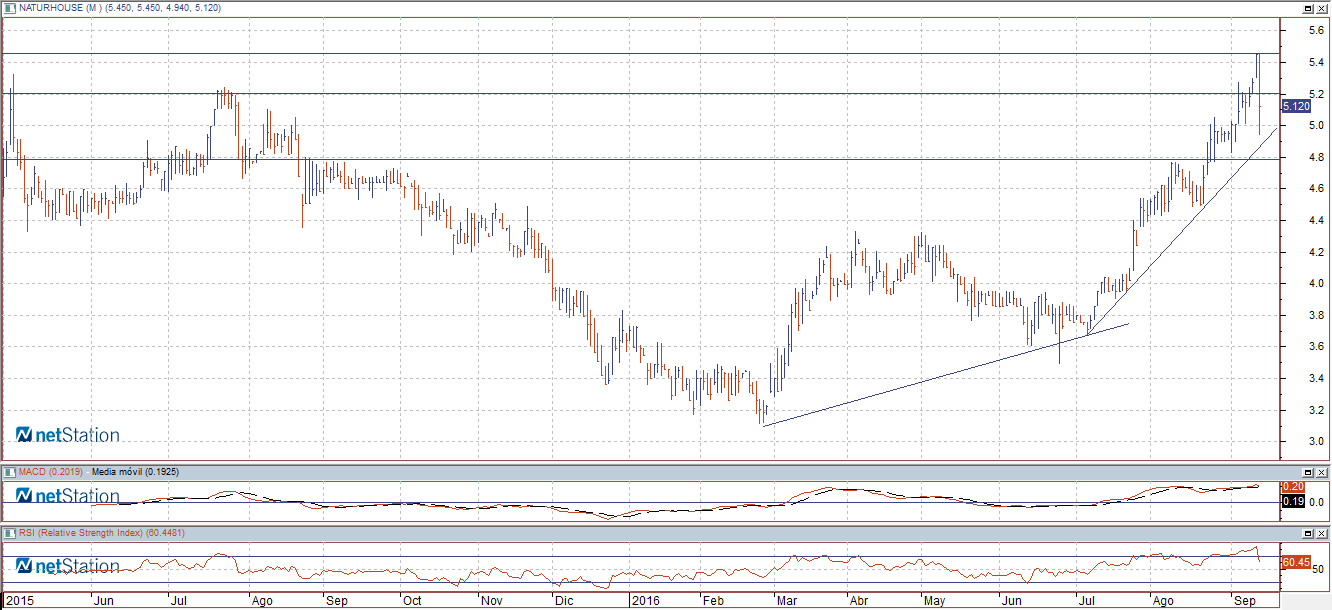Click the 2015 marker on time axis
1332x610 pixels.
(x=20, y=601)
